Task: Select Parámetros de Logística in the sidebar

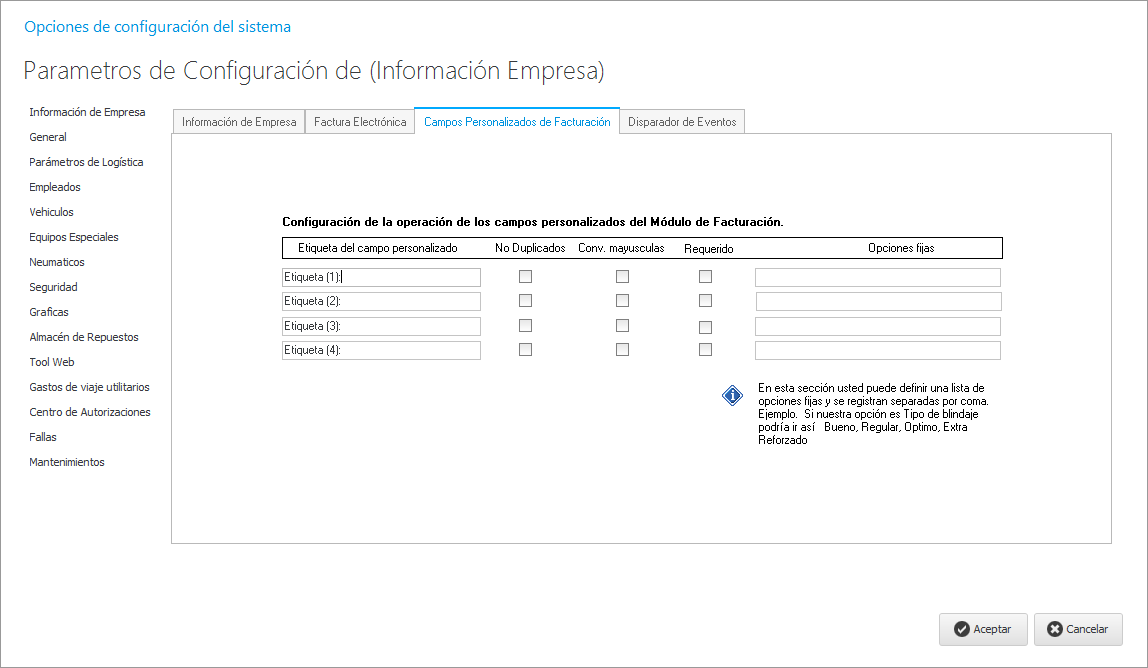Action: [86, 162]
